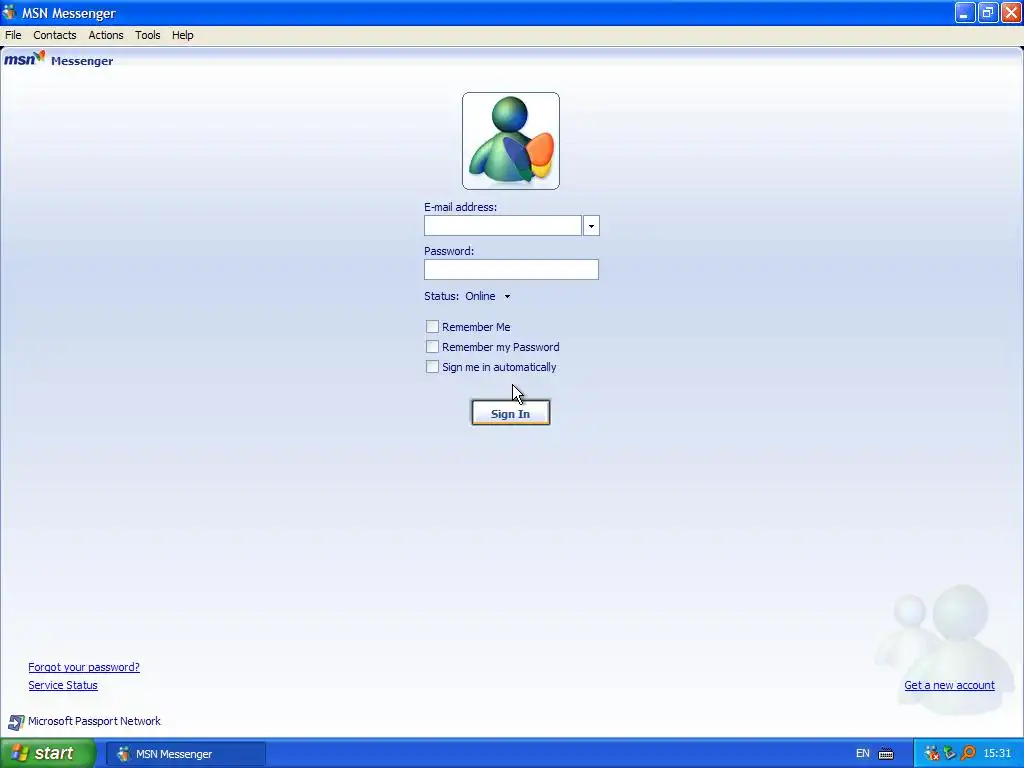Select MSN Messenger taskbar button

click(x=185, y=754)
